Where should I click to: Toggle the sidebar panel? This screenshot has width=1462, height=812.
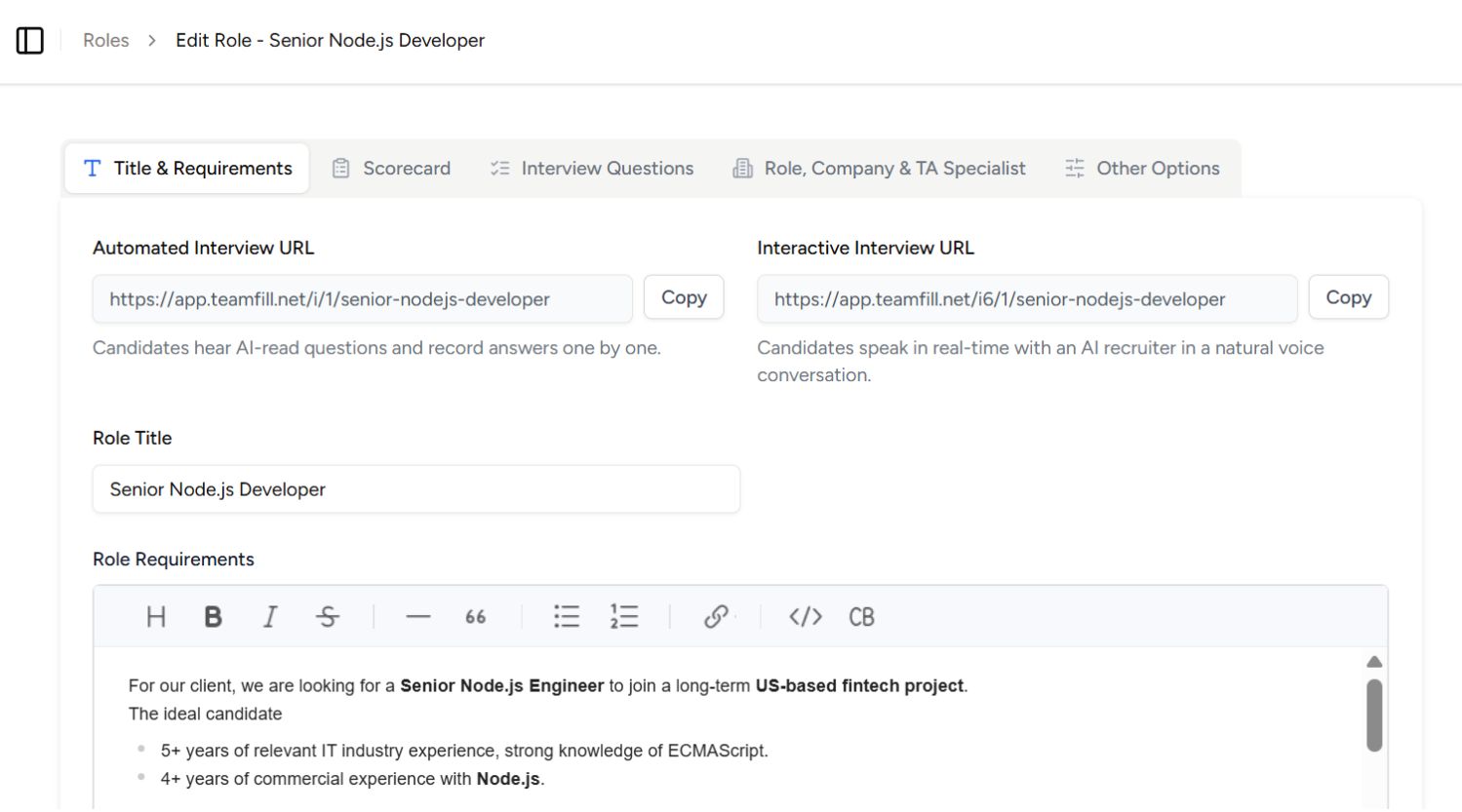(30, 40)
